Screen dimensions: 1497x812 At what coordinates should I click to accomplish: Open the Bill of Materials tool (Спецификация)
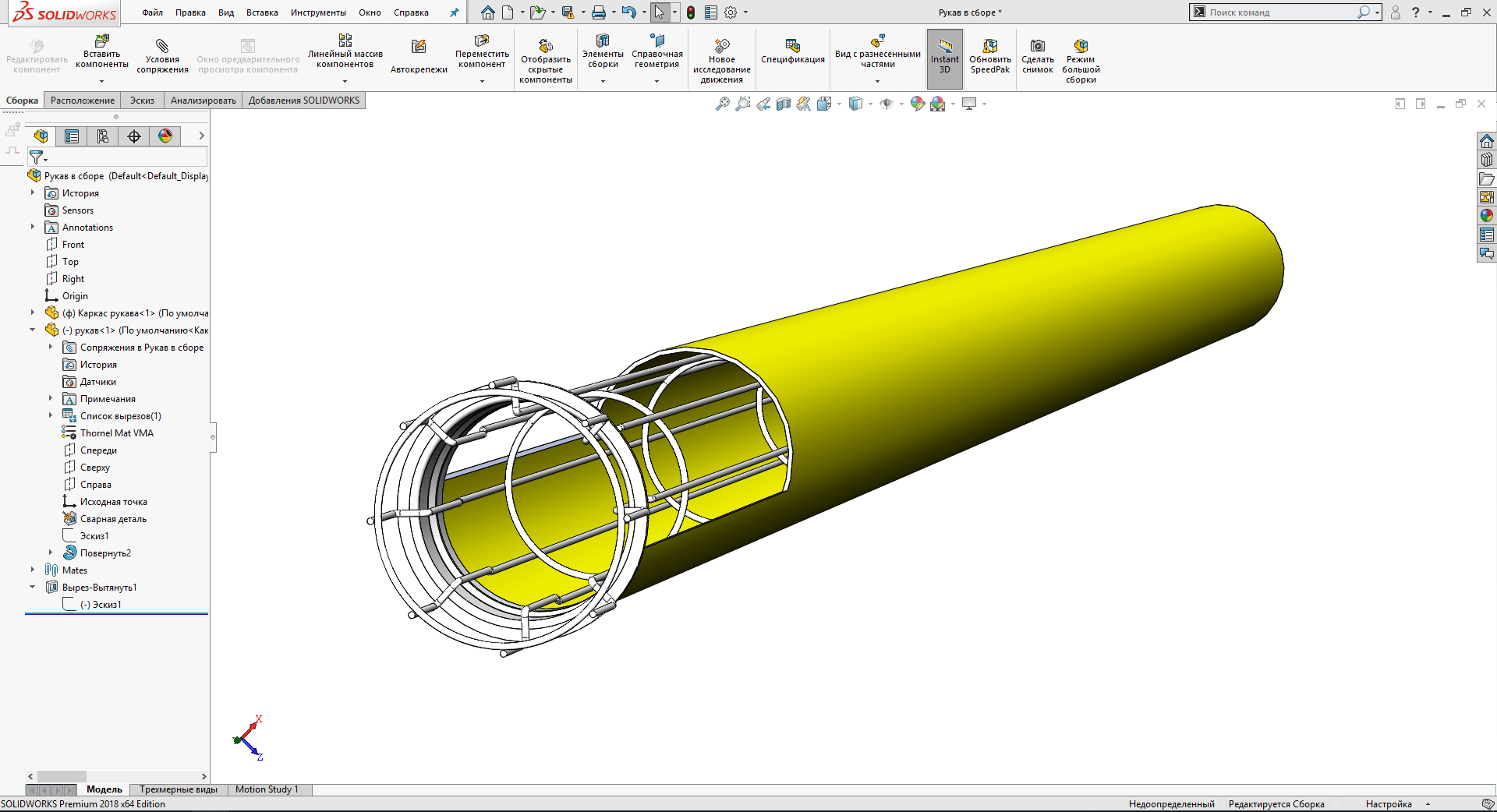coord(792,47)
